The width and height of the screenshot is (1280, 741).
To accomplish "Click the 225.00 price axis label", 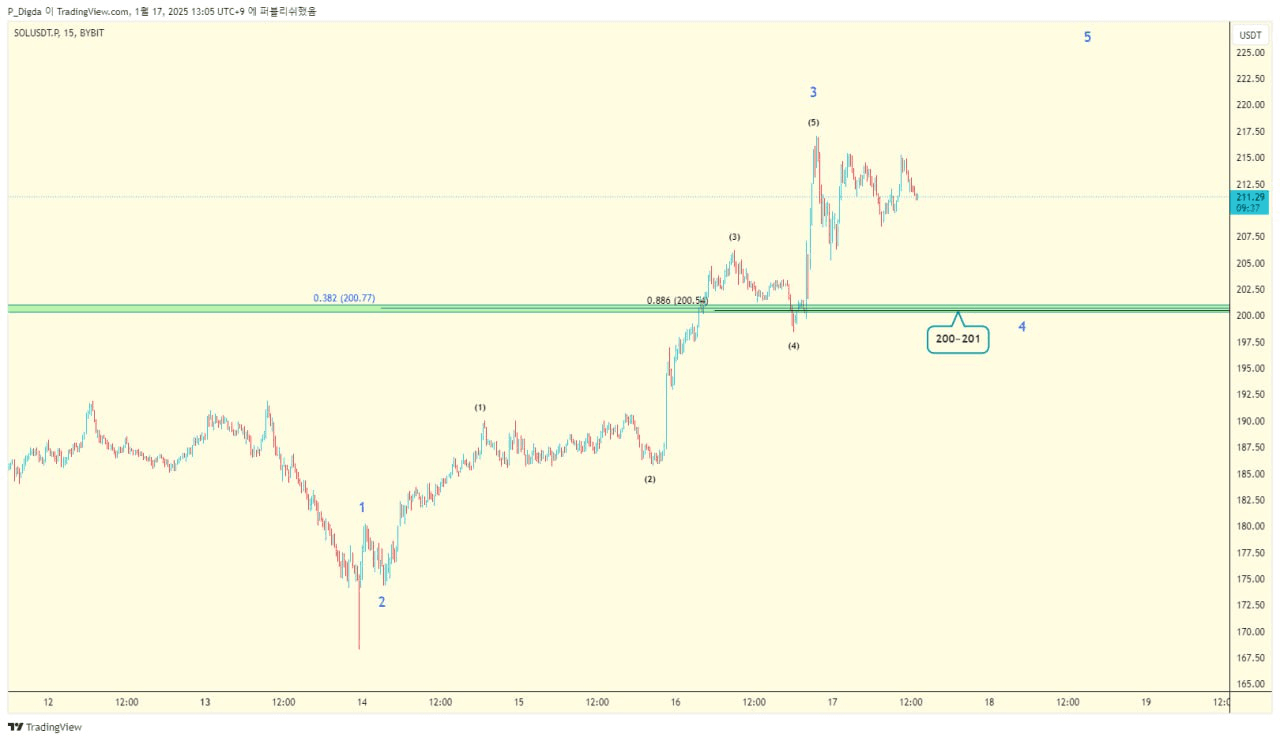I will pos(1250,52).
